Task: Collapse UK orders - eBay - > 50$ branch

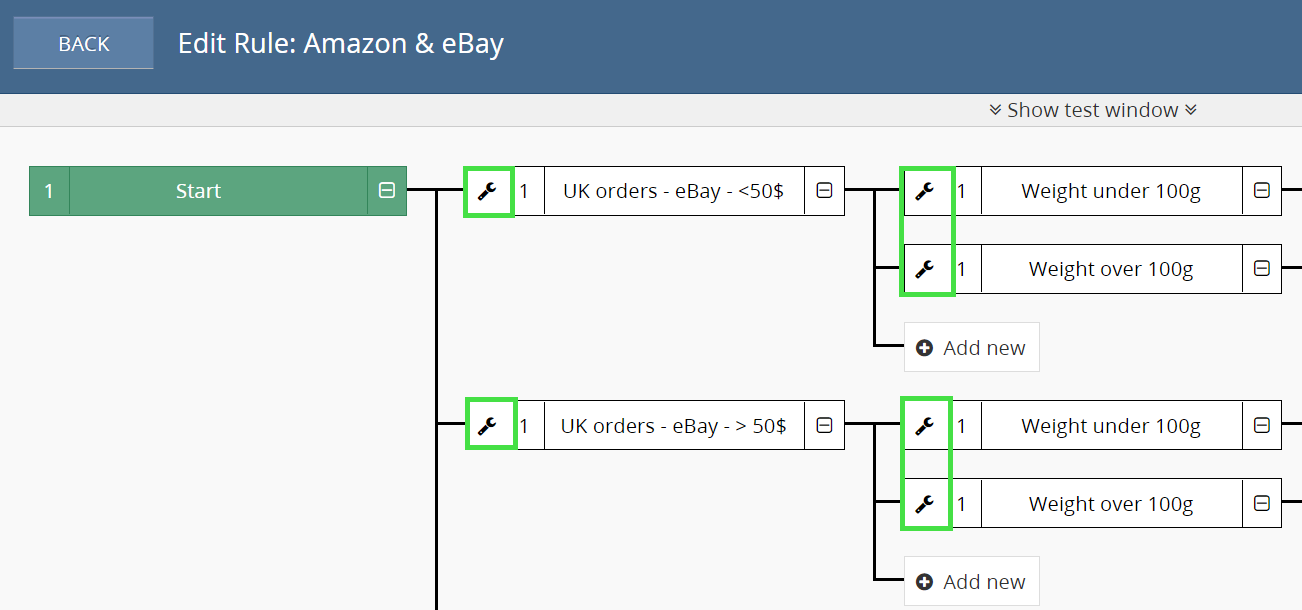Action: coord(824,426)
